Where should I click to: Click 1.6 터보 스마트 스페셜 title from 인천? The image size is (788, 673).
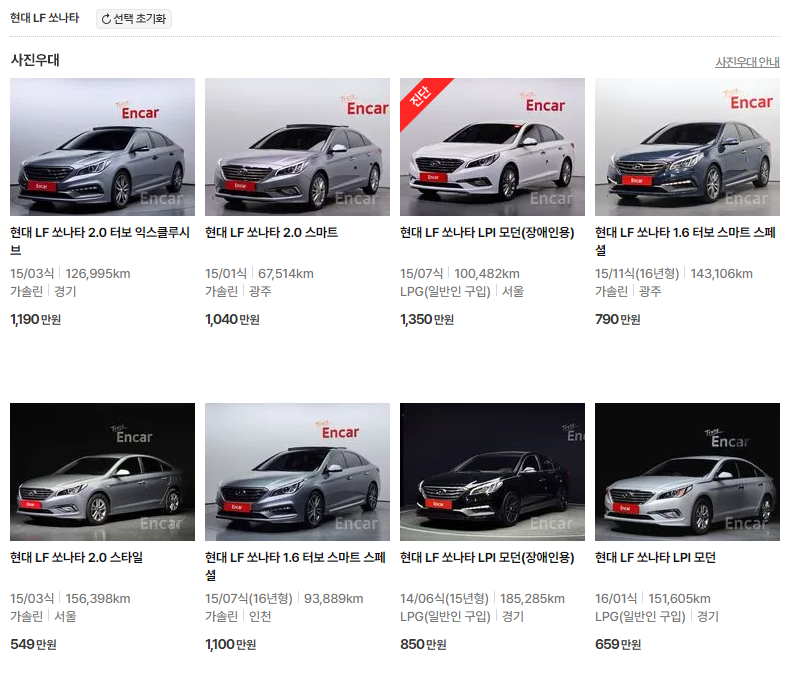click(x=295, y=565)
